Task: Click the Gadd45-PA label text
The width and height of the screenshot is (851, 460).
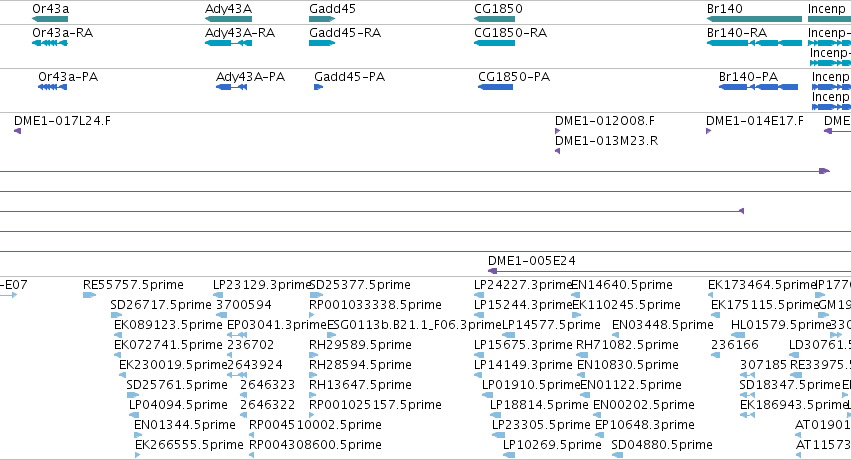Action: 350,76
